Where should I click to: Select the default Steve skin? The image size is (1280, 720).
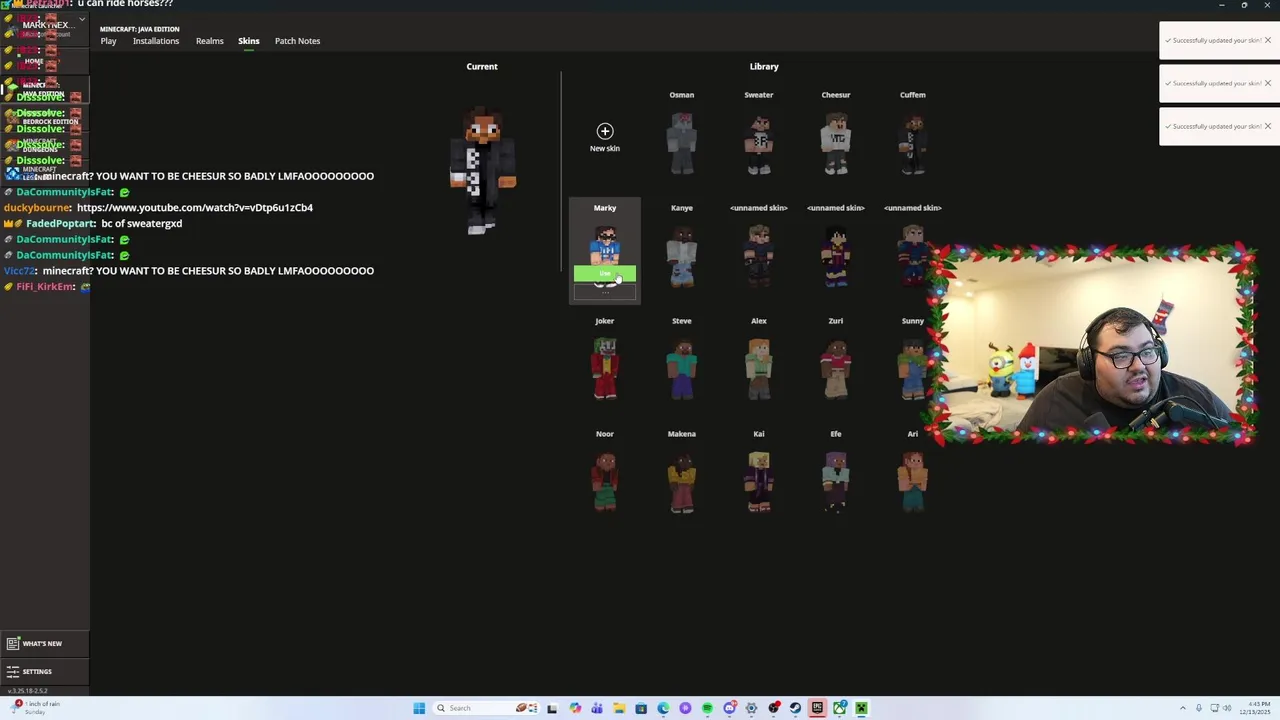pyautogui.click(x=682, y=369)
